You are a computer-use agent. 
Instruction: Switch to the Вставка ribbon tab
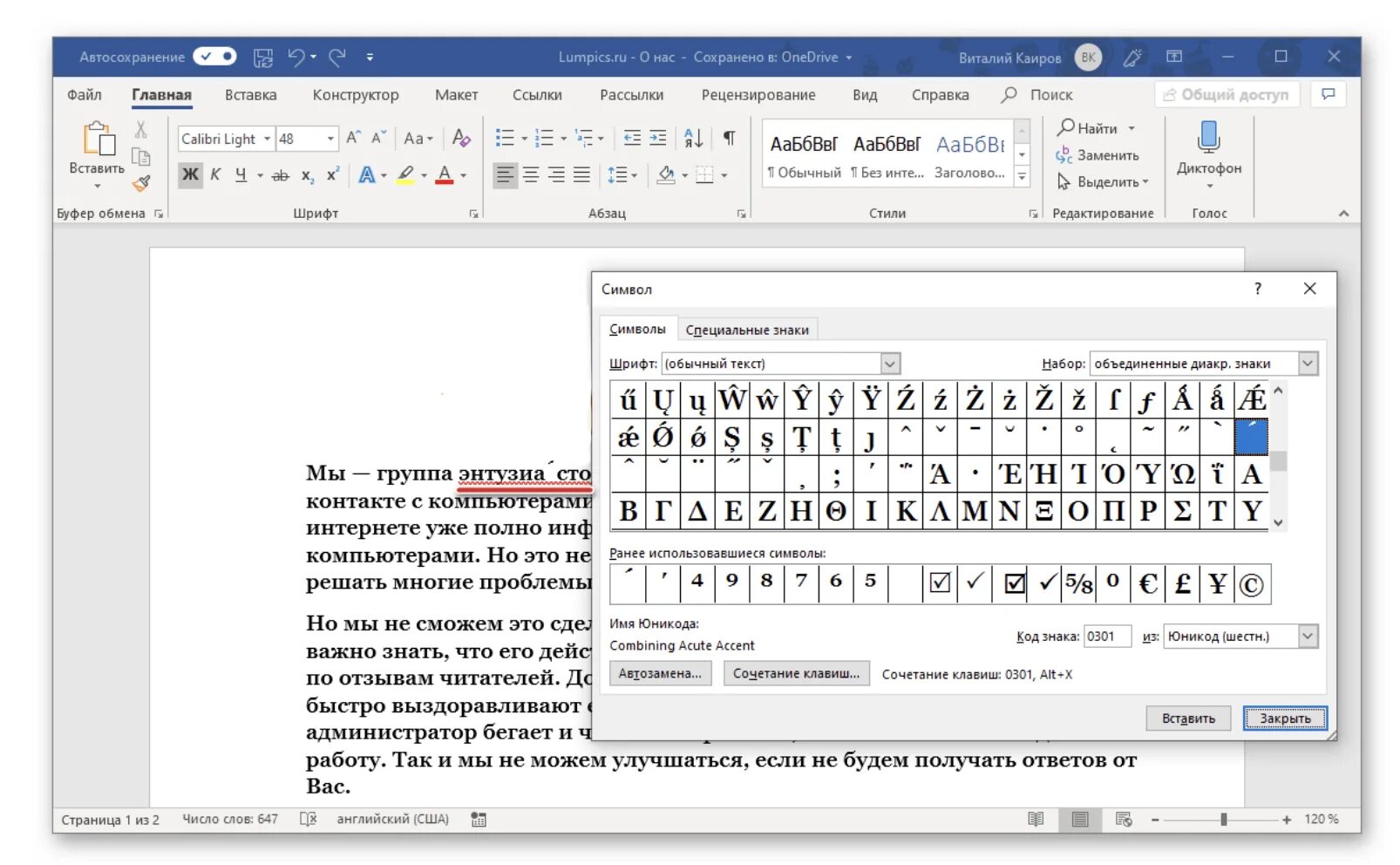click(251, 95)
